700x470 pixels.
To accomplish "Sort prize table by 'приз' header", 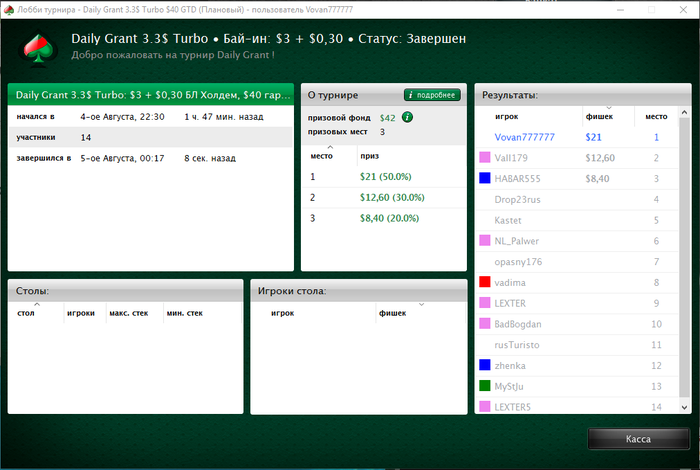I will (x=411, y=155).
